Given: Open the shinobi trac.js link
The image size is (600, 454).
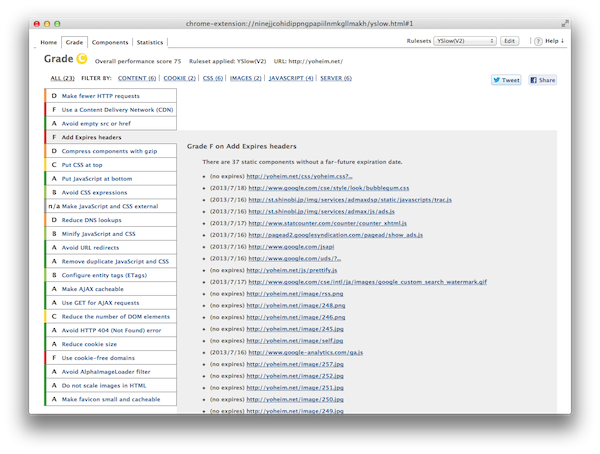Looking at the screenshot, I should [350, 200].
